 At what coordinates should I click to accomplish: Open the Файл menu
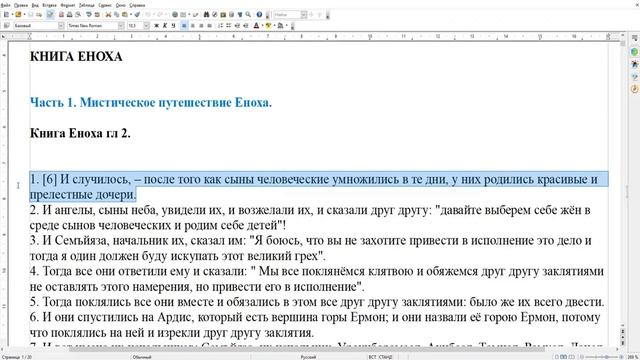point(5,5)
